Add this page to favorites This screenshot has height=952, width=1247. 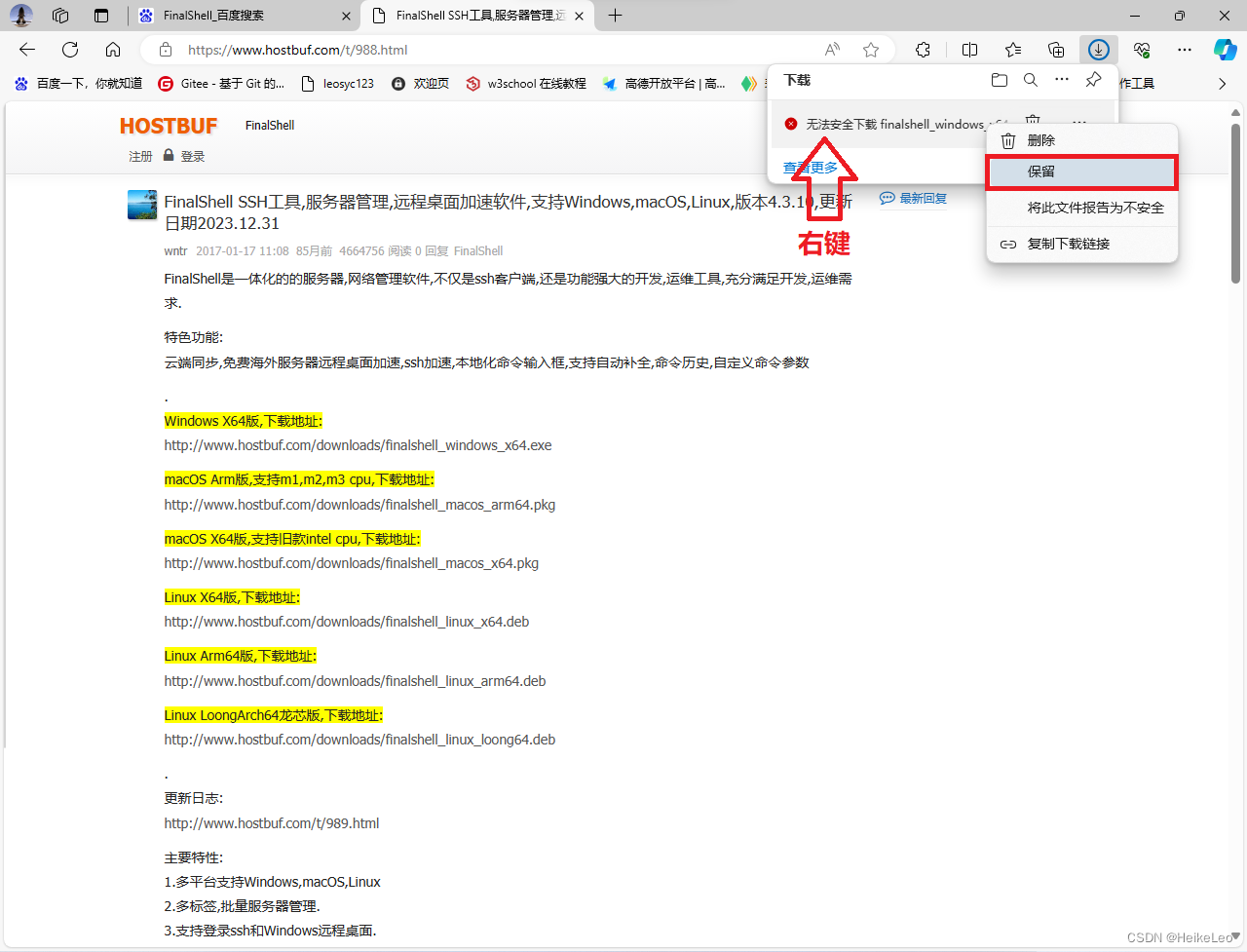871,50
